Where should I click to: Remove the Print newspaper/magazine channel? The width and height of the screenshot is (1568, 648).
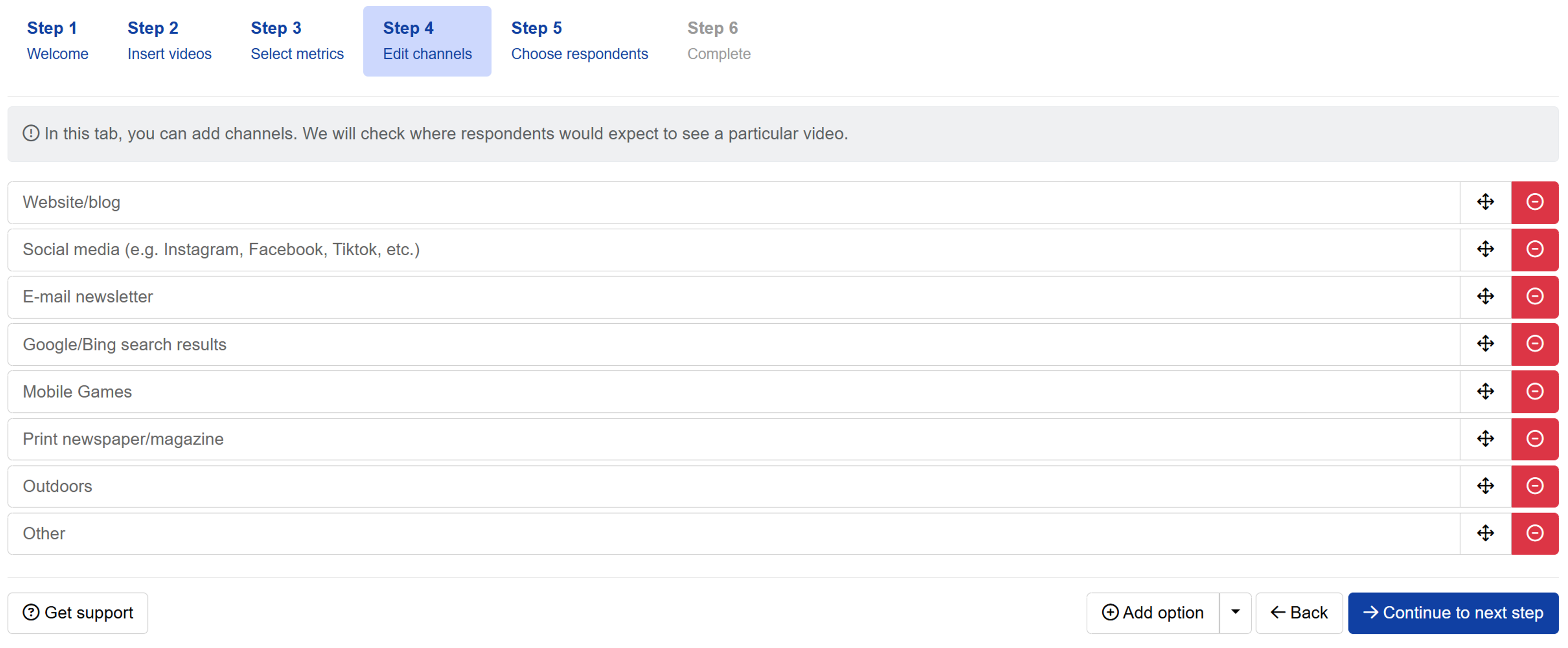(x=1534, y=439)
